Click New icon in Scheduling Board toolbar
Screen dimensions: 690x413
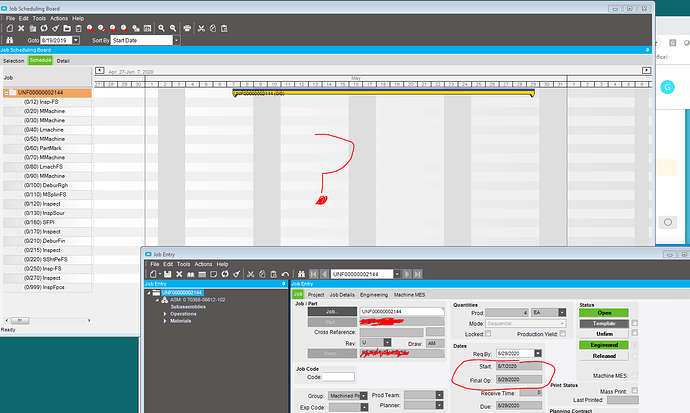coord(9,28)
